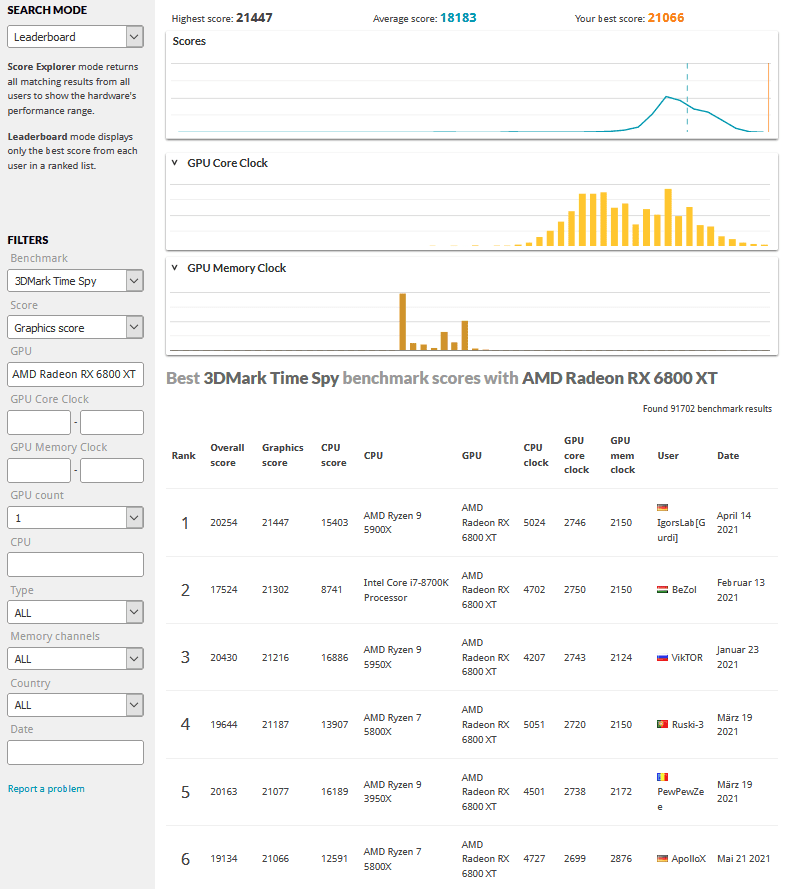Click the GPU mem clock column header
787x889 pixels.
pos(623,455)
